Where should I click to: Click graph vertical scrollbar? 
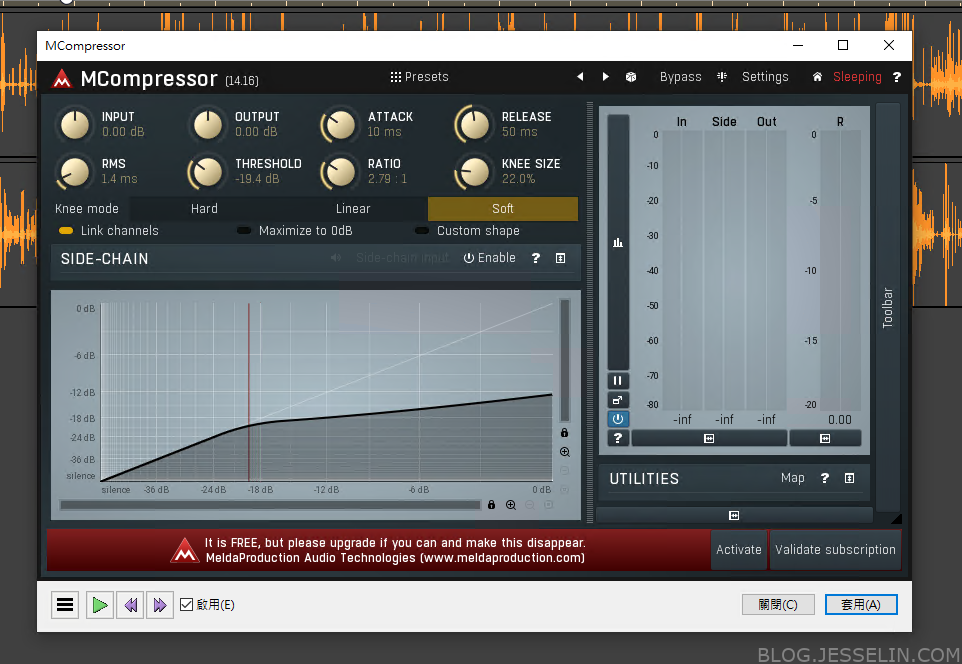pyautogui.click(x=564, y=360)
